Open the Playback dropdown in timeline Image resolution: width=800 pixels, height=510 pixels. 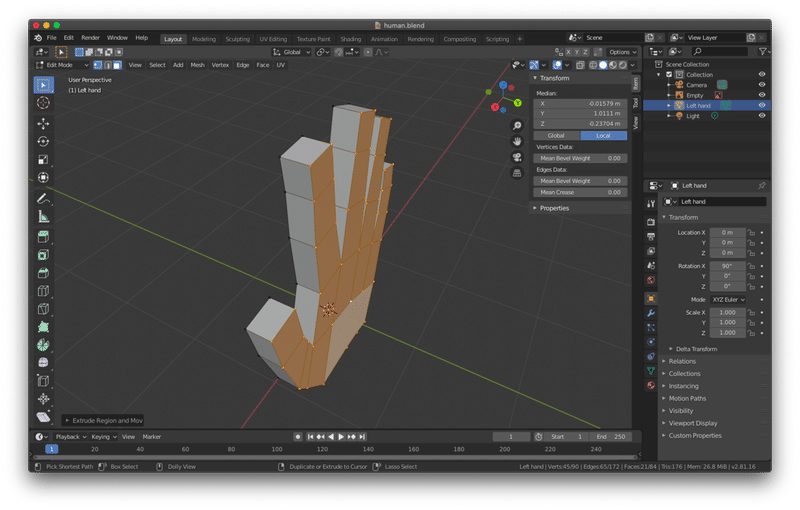click(70, 437)
